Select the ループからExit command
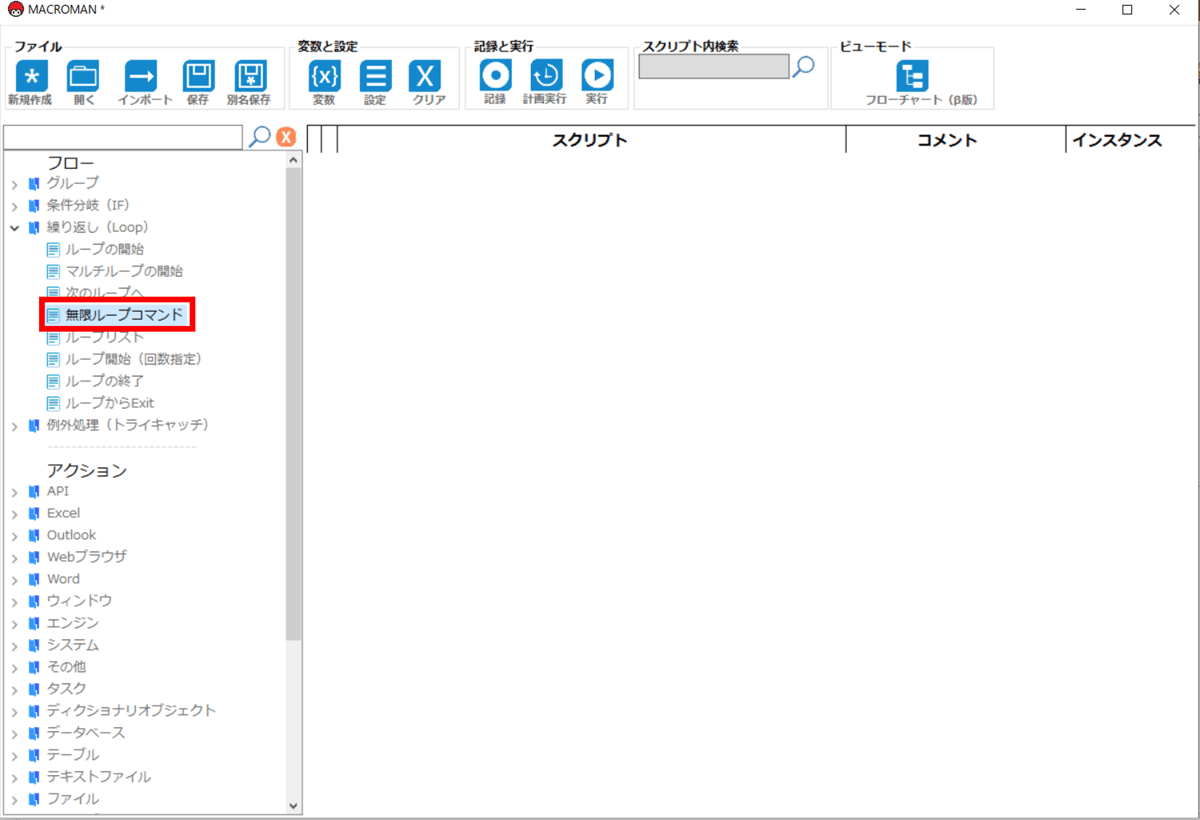 109,403
